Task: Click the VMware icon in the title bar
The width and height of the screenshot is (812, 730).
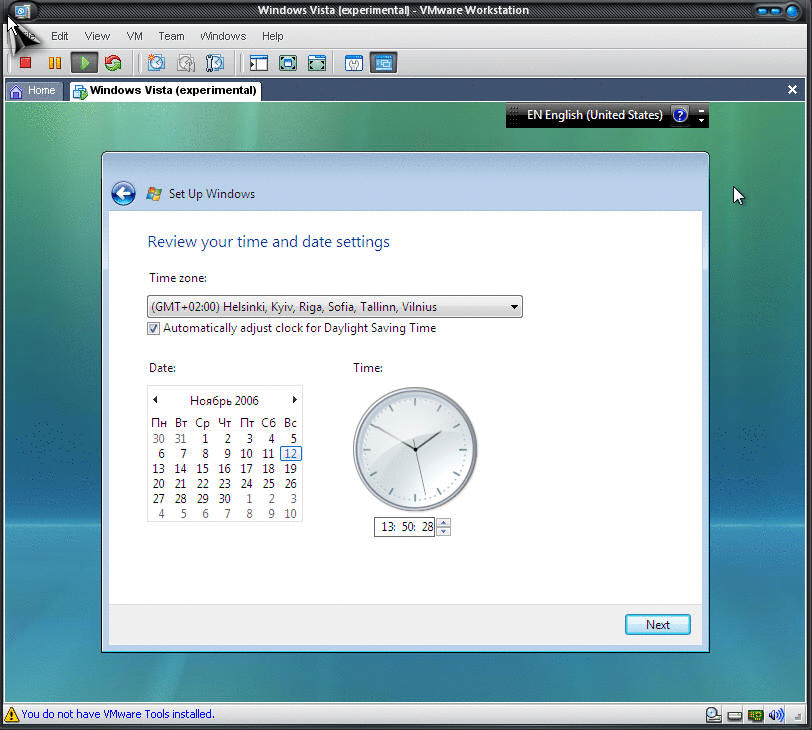Action: pos(22,10)
